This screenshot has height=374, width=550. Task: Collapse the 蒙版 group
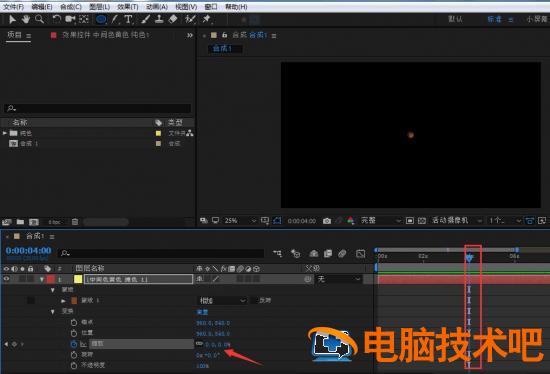click(53, 290)
